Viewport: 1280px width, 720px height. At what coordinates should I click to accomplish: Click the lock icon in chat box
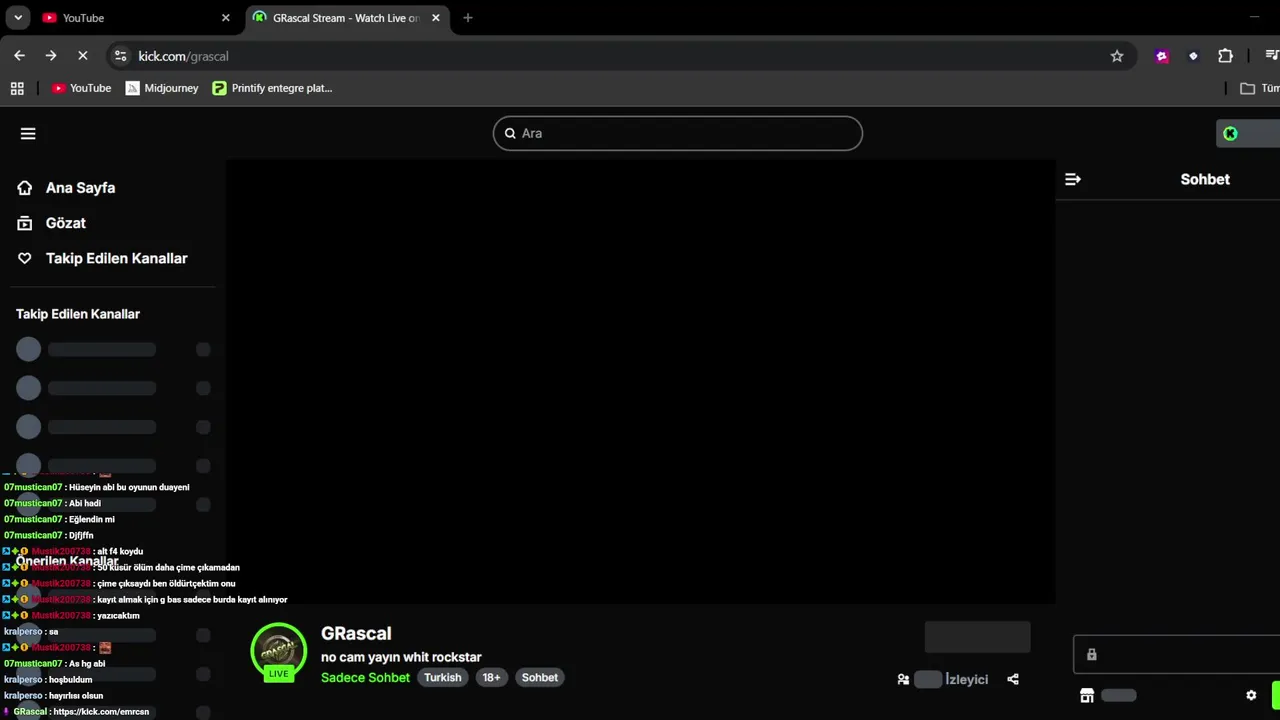pyautogui.click(x=1091, y=655)
